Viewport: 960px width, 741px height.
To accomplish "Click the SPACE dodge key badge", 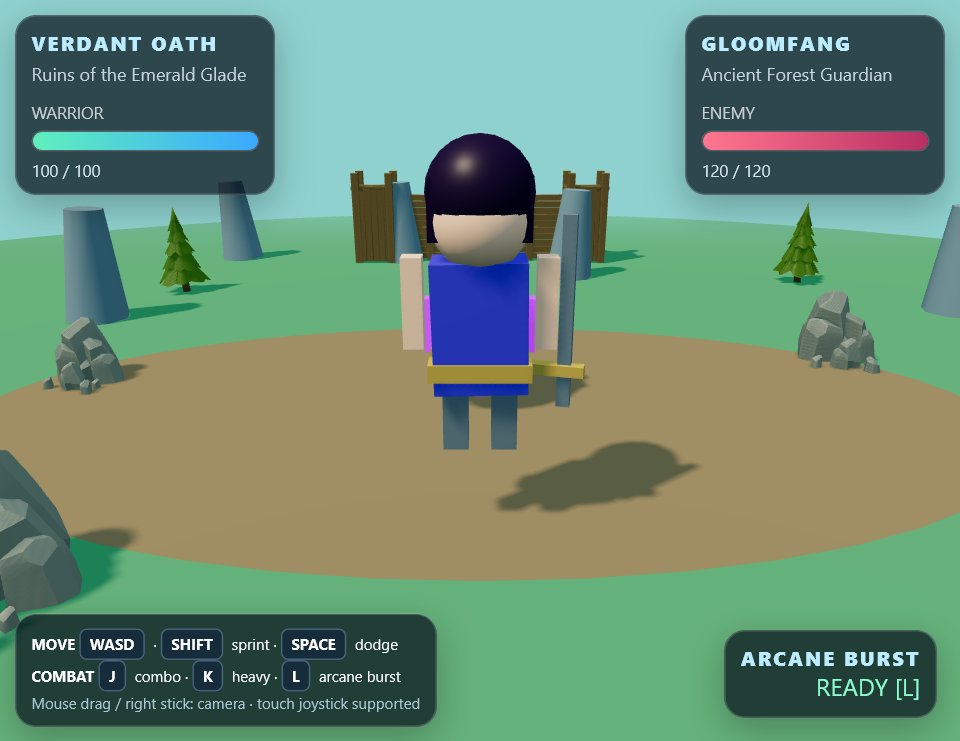I will (313, 644).
